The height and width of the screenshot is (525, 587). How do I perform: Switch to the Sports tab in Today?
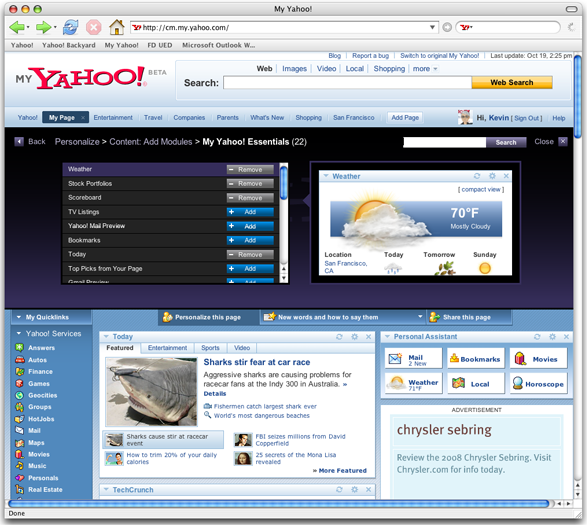210,348
